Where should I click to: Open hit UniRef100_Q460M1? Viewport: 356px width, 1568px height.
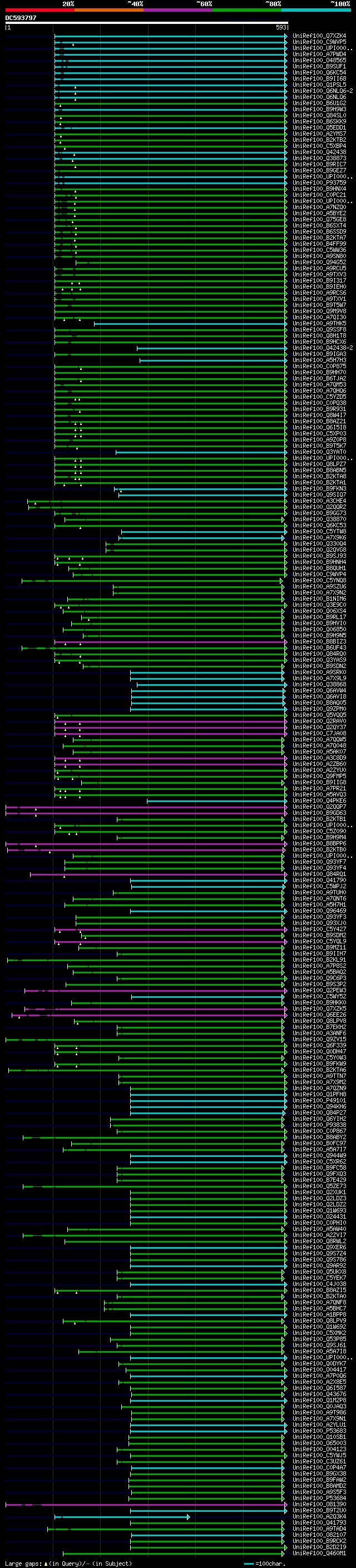point(319,1554)
